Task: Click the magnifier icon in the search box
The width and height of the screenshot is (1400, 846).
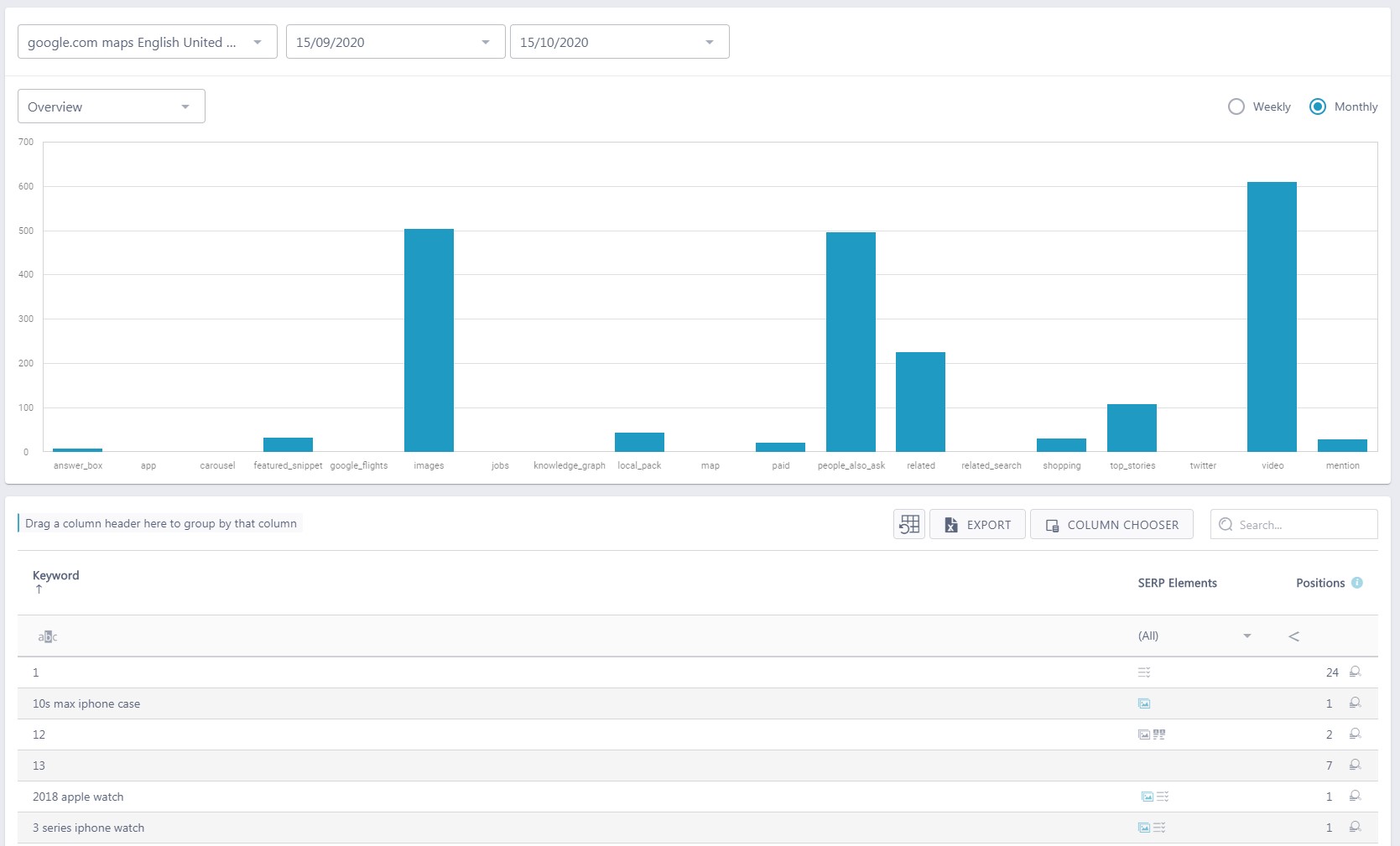Action: pos(1226,525)
